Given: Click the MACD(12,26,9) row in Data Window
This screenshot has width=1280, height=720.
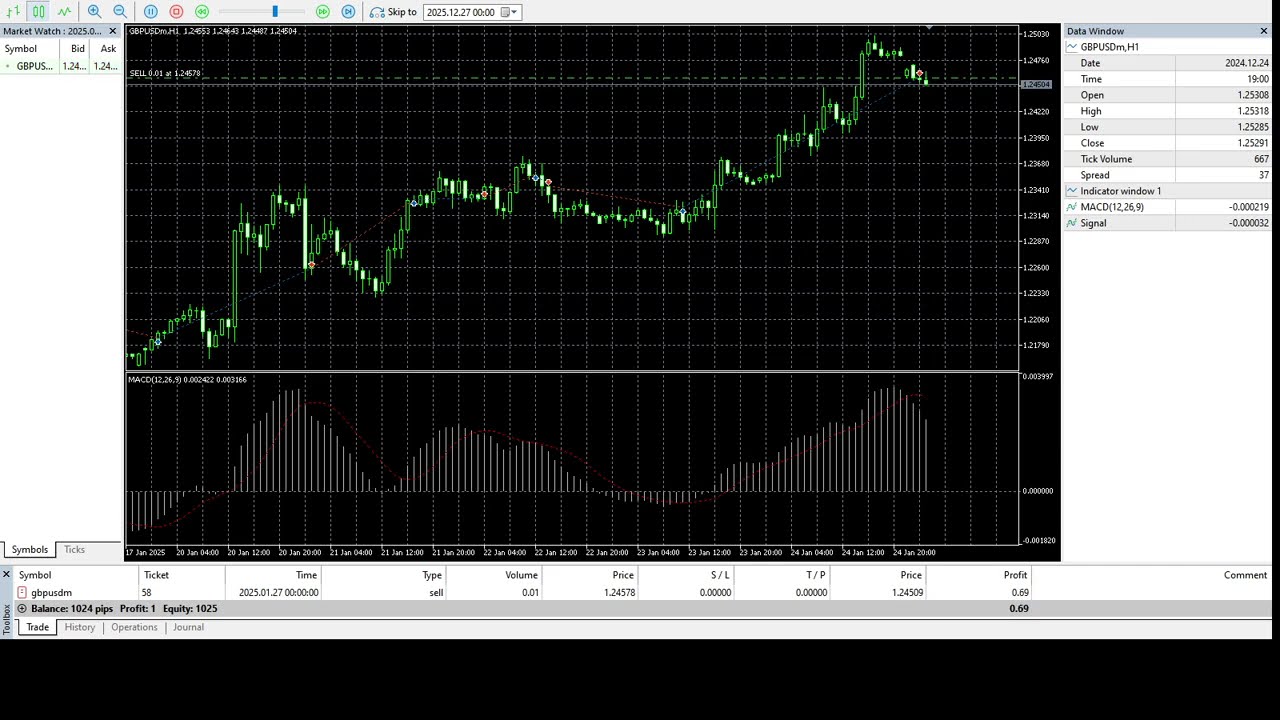Looking at the screenshot, I should click(1167, 207).
